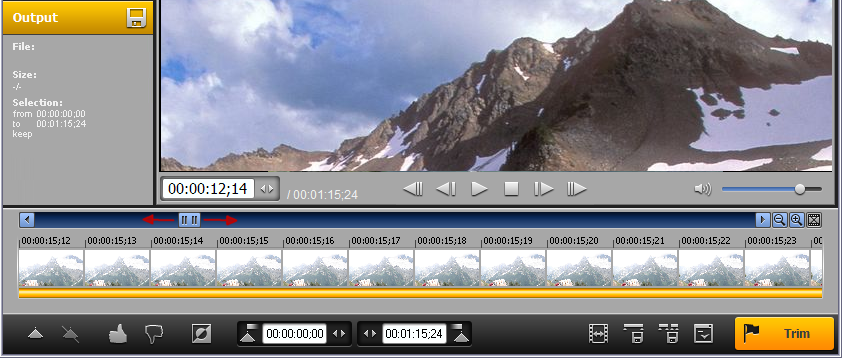Select the timeline thumbnail at 00:00:15;17
The height and width of the screenshot is (360, 844).
click(382, 267)
